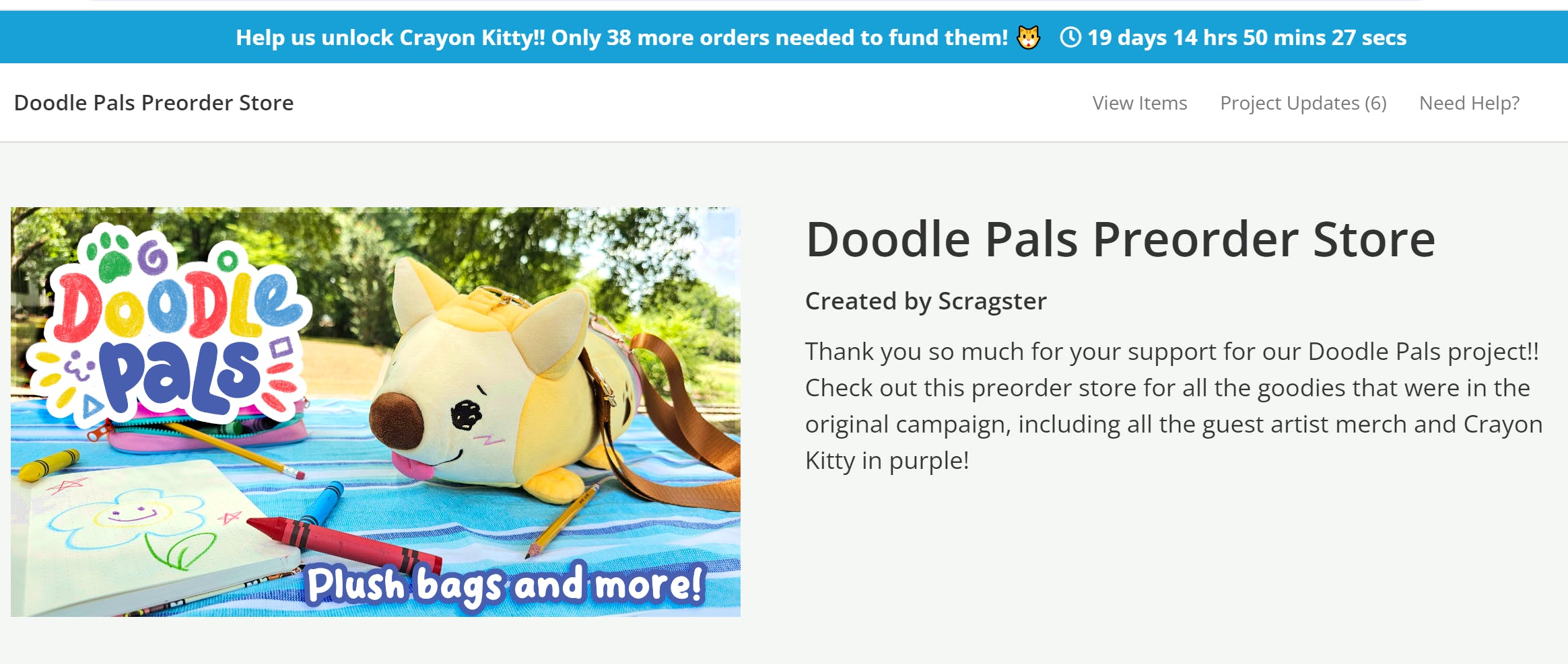Click the clock icon beside the countdown timer
The height and width of the screenshot is (664, 1568).
[1071, 37]
